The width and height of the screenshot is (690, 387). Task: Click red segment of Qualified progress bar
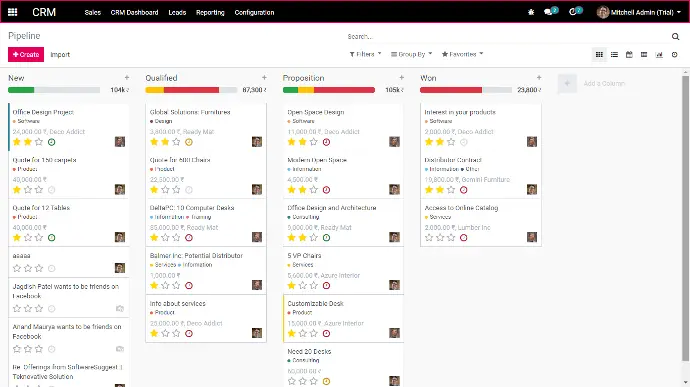click(191, 90)
